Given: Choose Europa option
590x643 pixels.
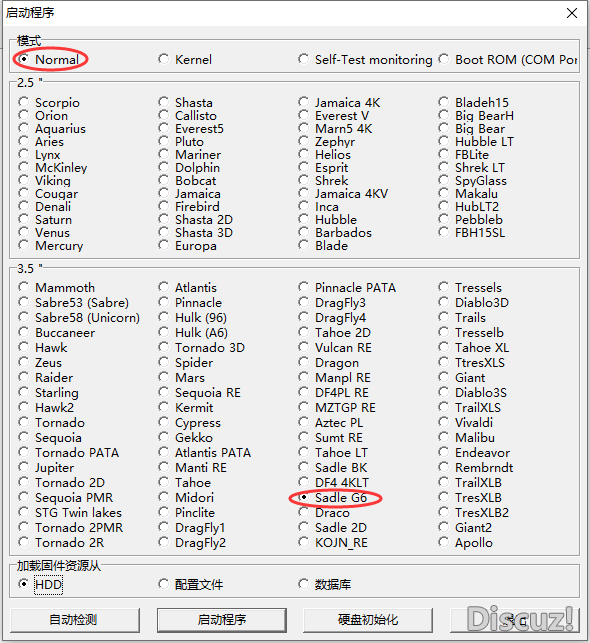Looking at the screenshot, I should 164,245.
